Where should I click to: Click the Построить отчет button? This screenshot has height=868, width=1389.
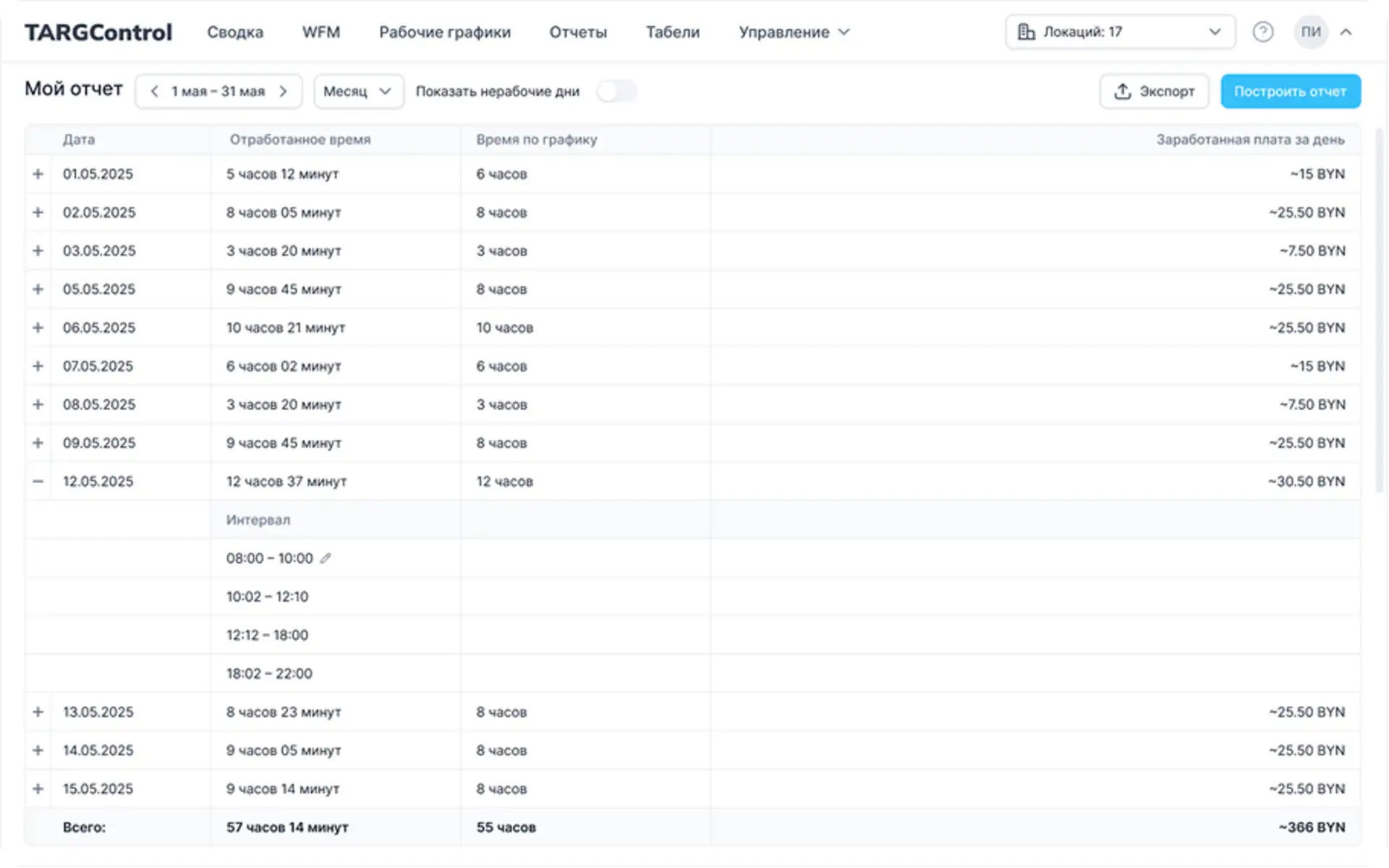(1290, 91)
